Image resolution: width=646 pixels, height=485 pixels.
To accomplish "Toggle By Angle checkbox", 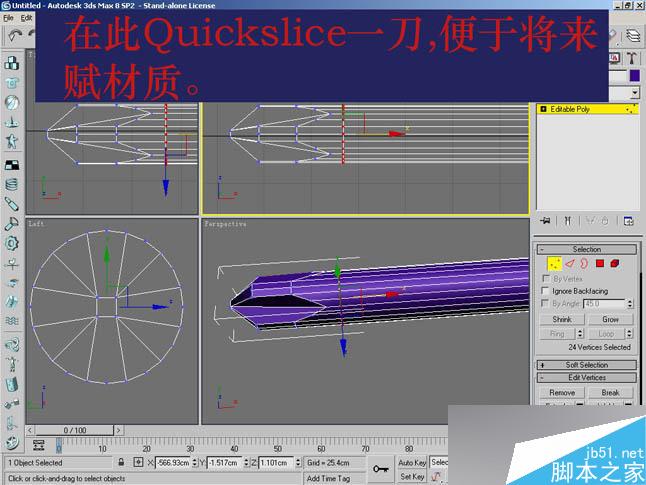I will click(545, 303).
